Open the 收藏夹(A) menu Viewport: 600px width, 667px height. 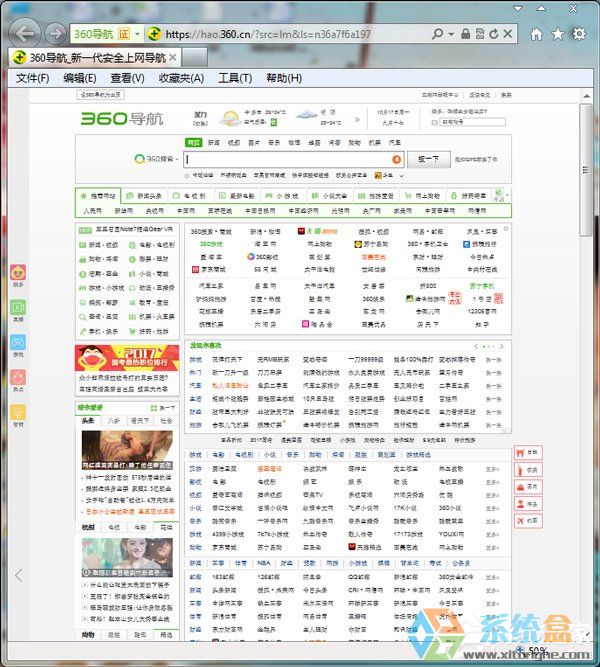(x=181, y=78)
